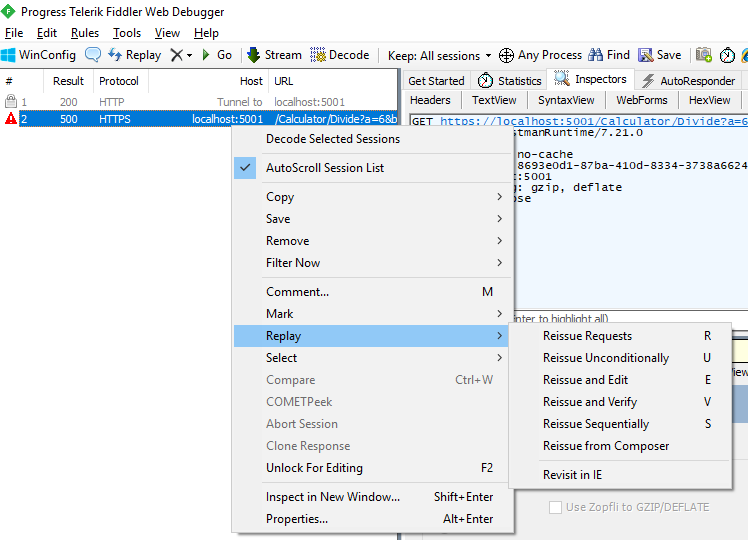
Task: Expand the Save submenu in context menu
Action: (373, 218)
